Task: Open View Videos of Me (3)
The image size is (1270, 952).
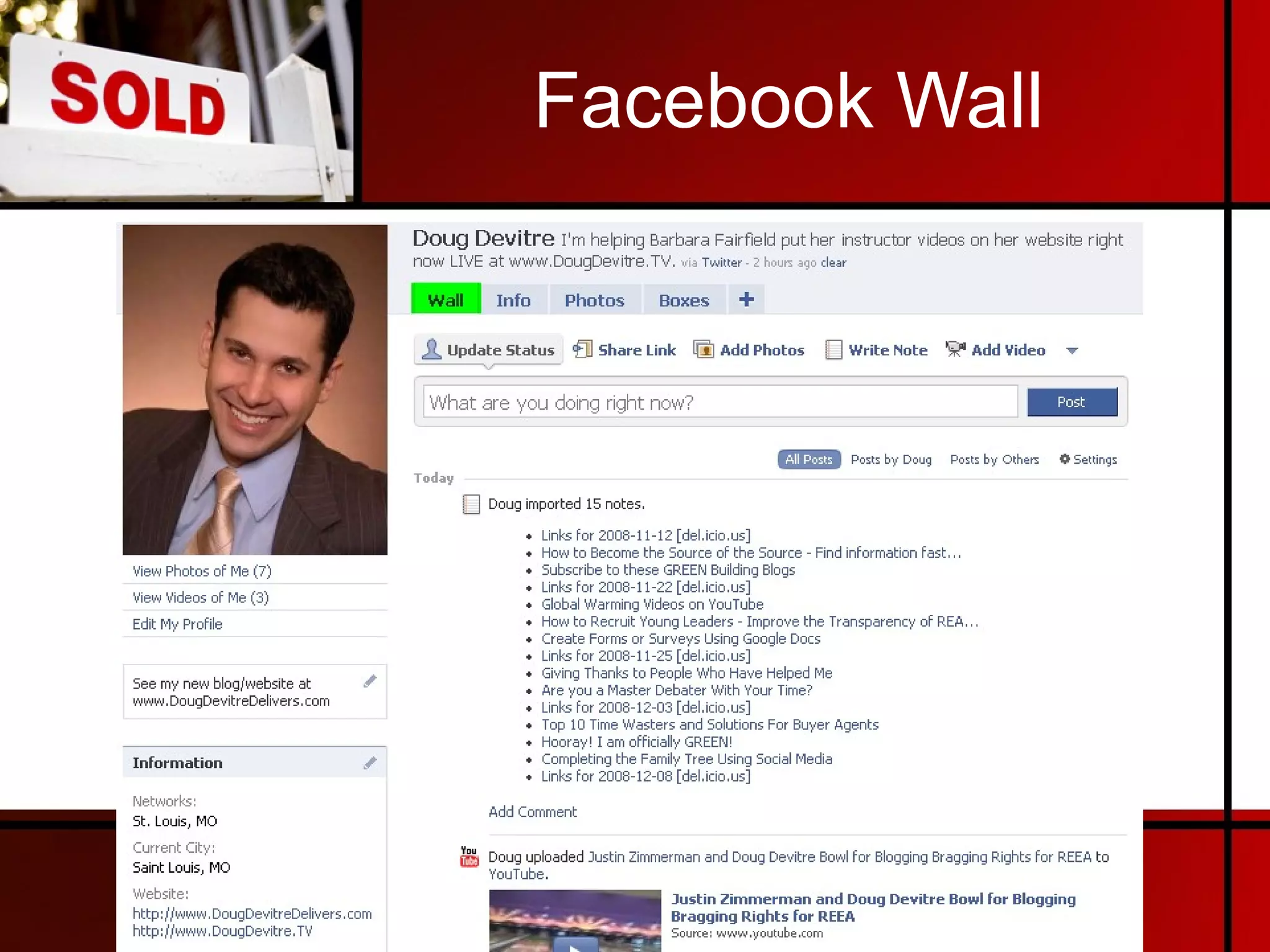Action: coord(200,597)
